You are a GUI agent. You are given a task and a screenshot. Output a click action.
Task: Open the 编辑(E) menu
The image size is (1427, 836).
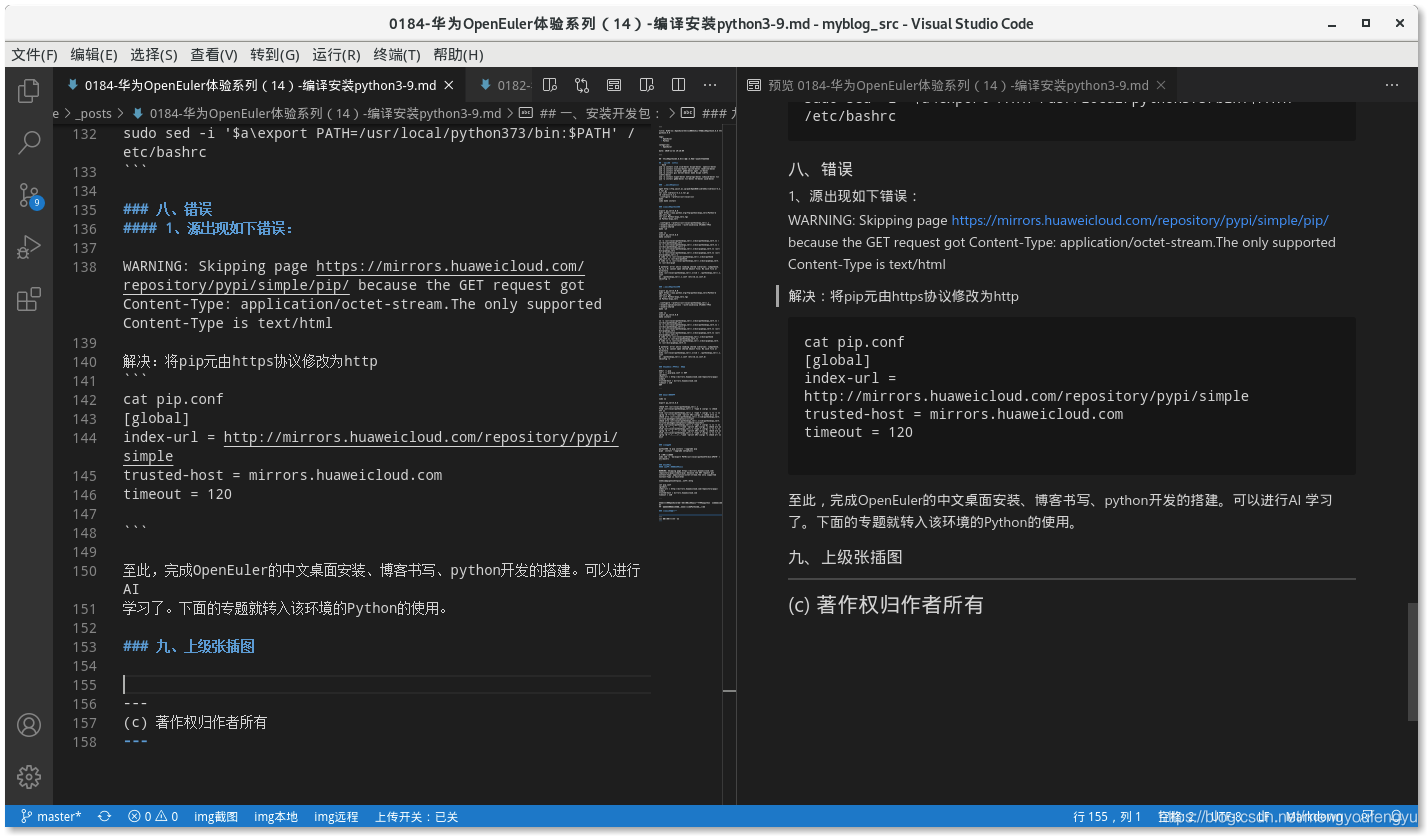(94, 54)
